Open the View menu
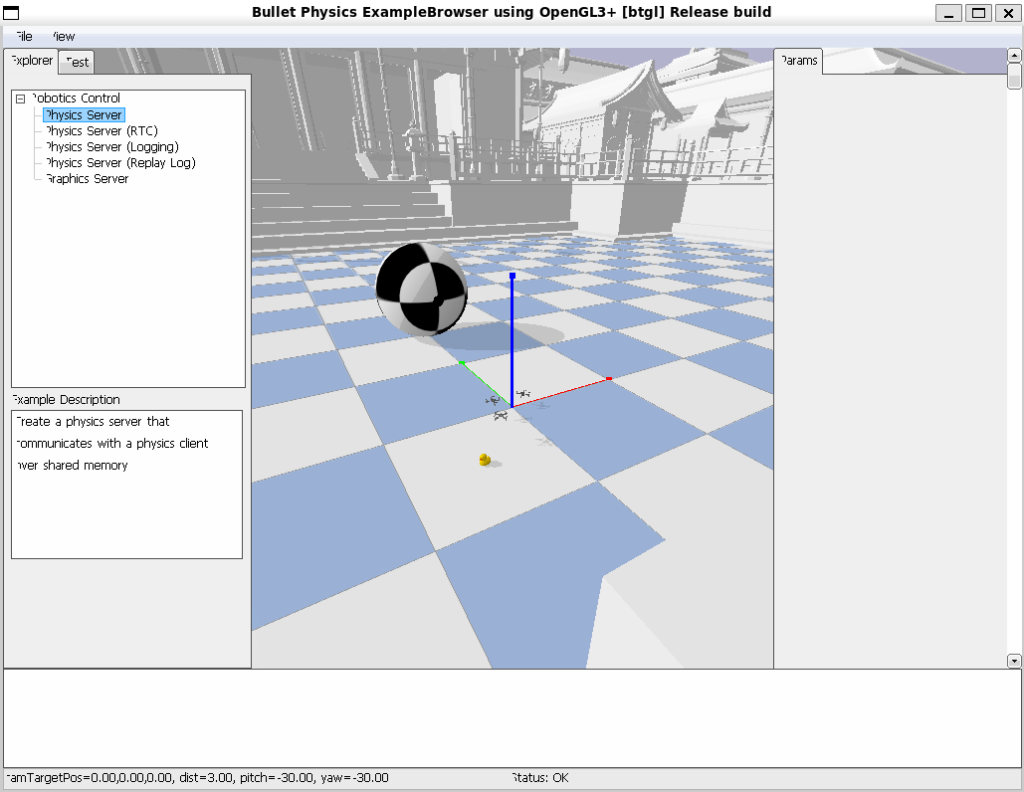Viewport: 1024px width, 792px height. [62, 36]
